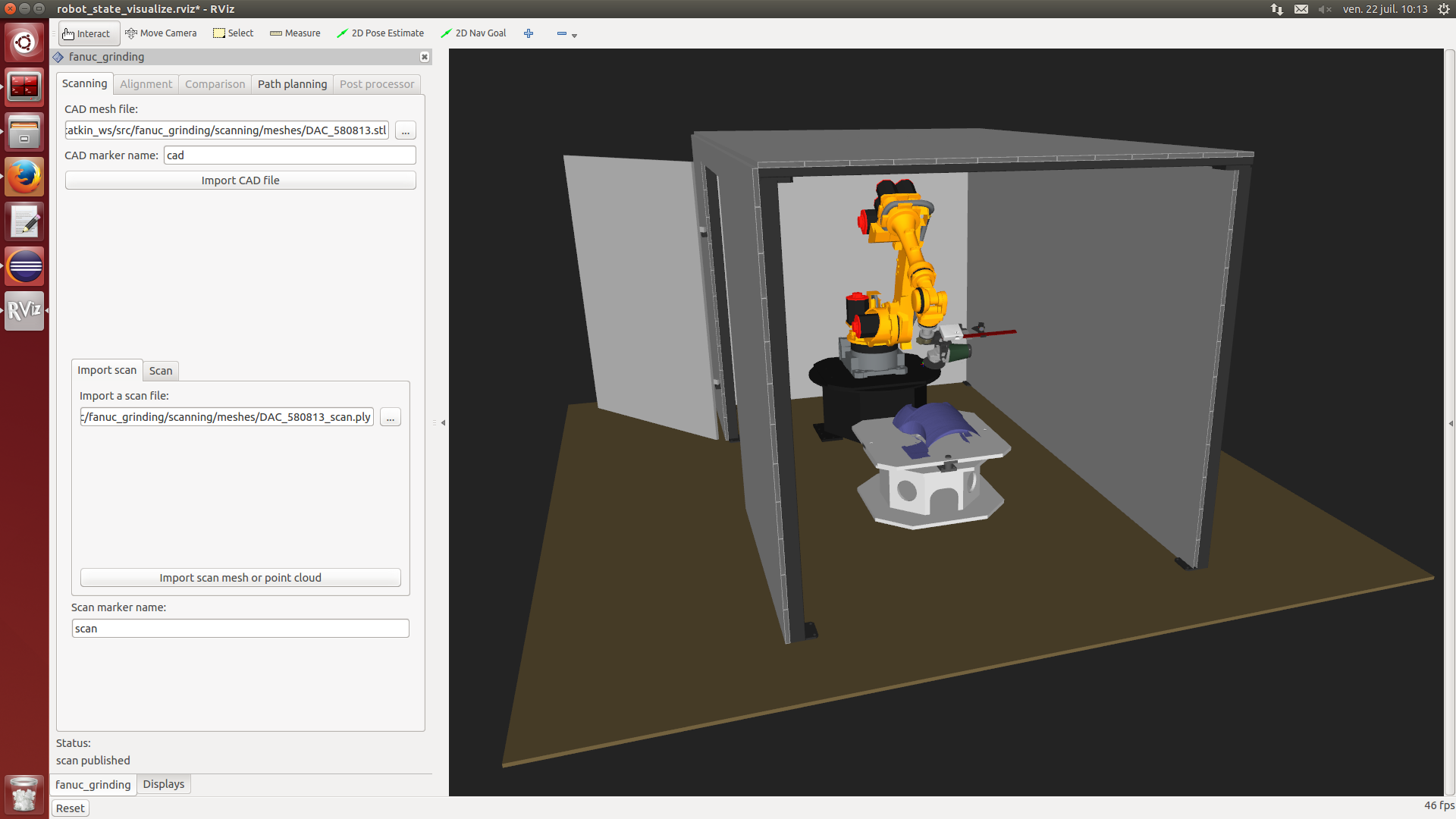Screen dimensions: 1456x819
Task: Click the plus icon to add a tool
Action: tap(529, 33)
